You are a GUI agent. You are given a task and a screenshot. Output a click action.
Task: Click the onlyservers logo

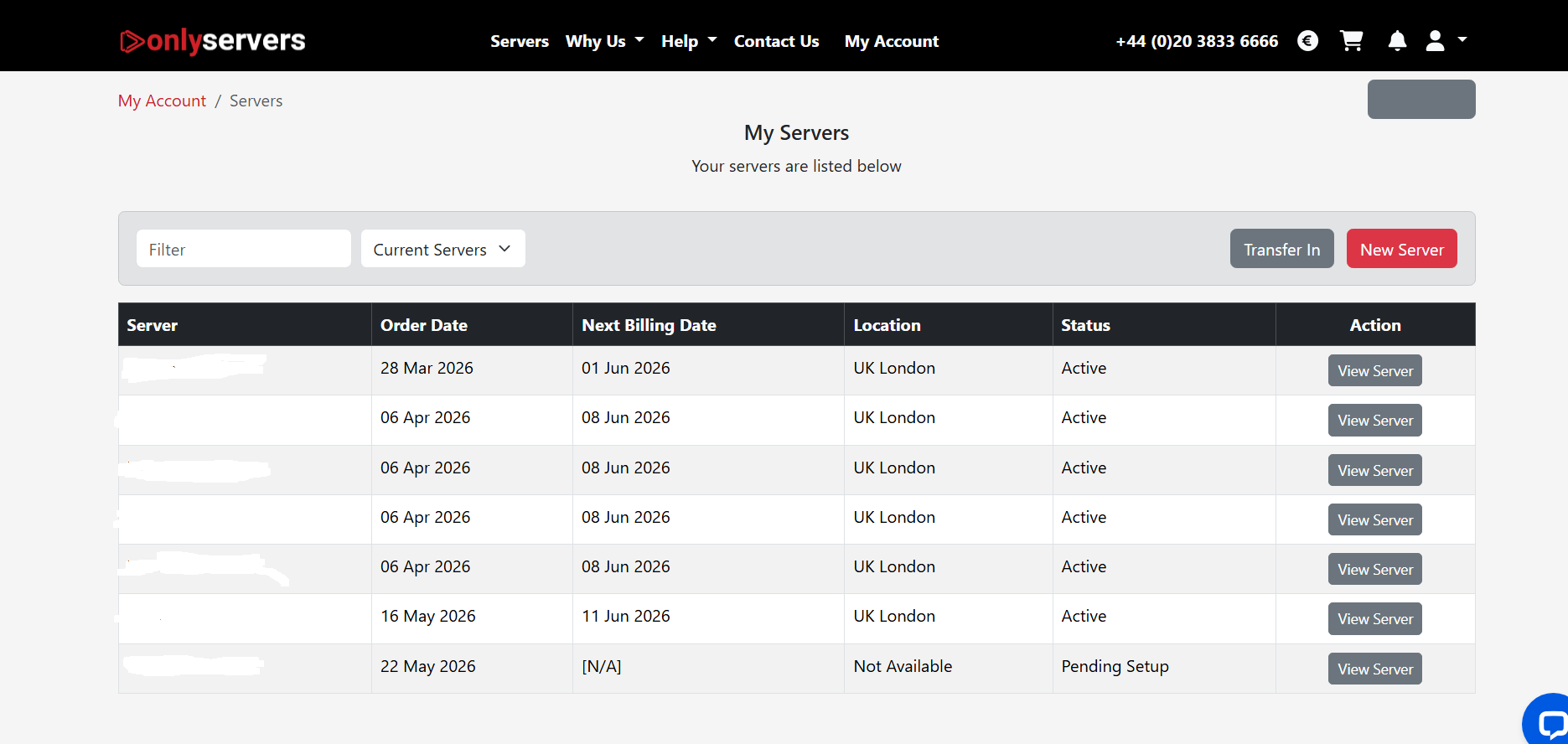(213, 40)
